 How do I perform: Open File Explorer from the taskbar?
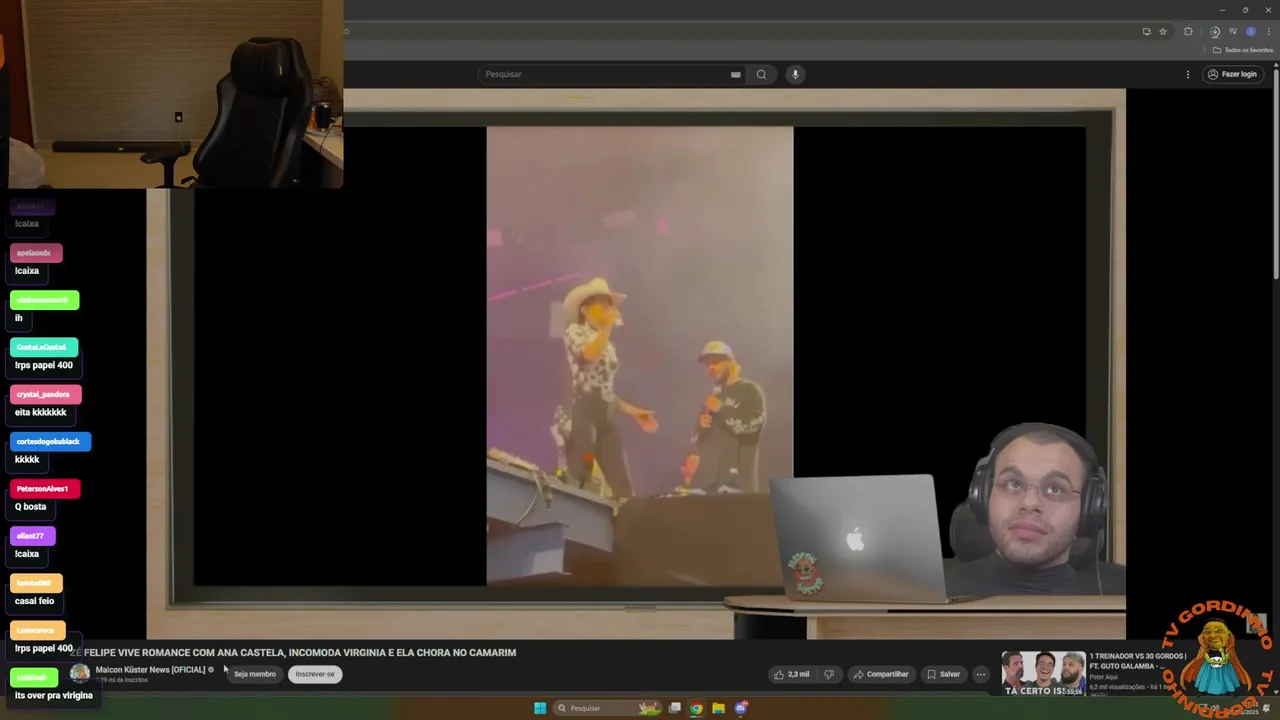(x=718, y=708)
